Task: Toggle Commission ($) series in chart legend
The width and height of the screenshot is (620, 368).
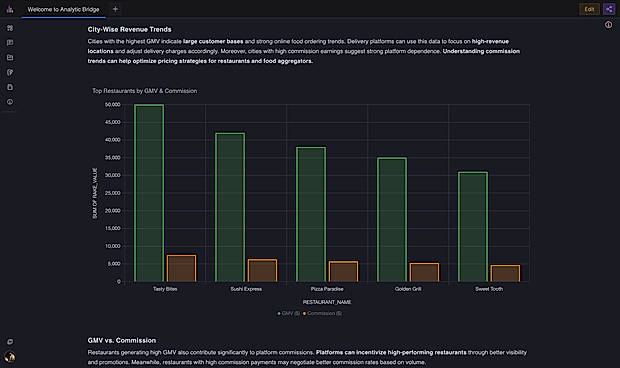Action: click(x=322, y=313)
